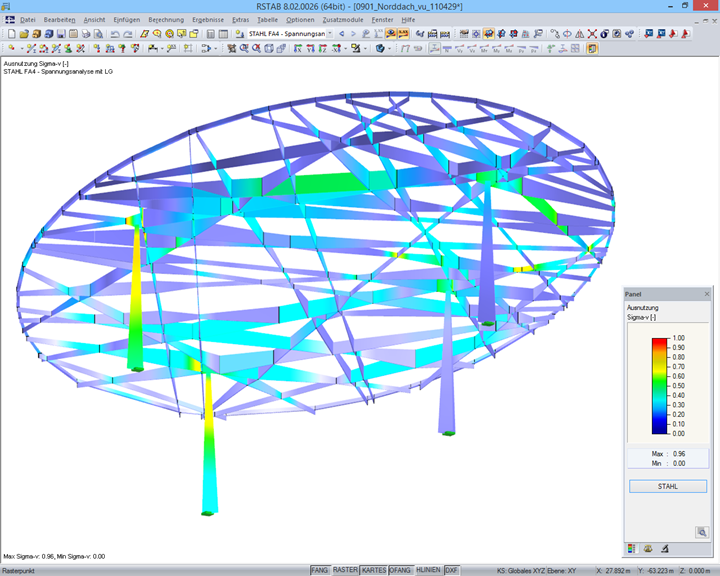The height and width of the screenshot is (576, 720).
Task: Click the factors tab icon in Panel
Action: (648, 548)
